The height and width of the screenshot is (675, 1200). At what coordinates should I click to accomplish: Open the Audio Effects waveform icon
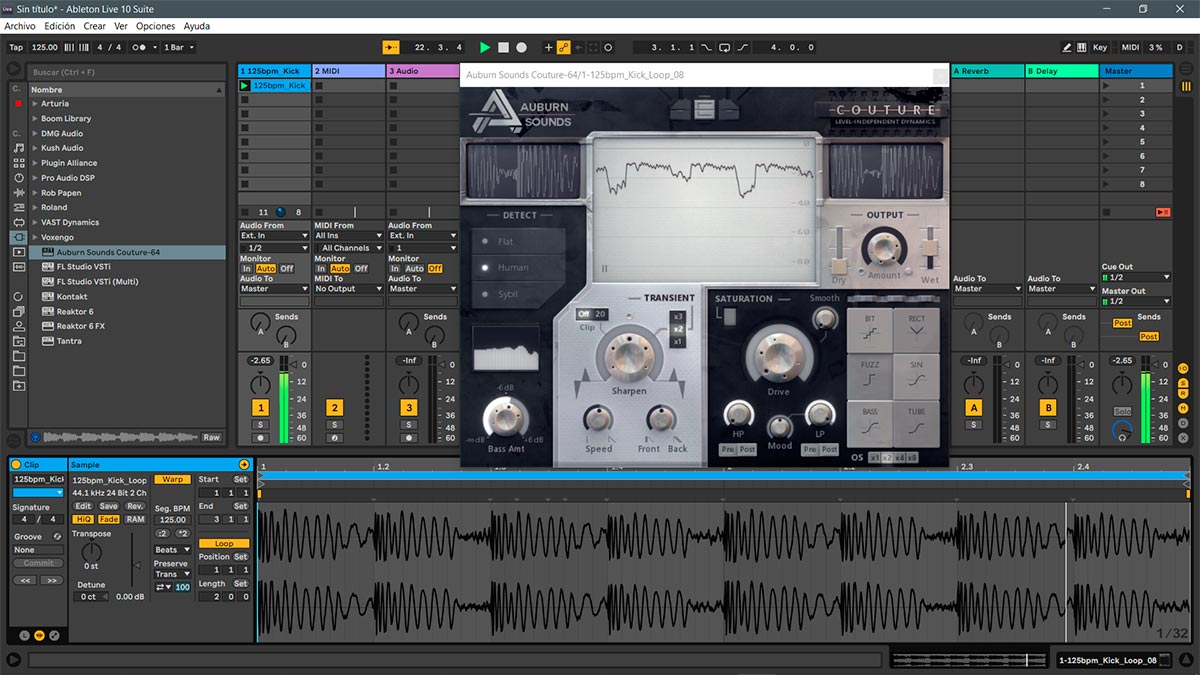[18, 192]
